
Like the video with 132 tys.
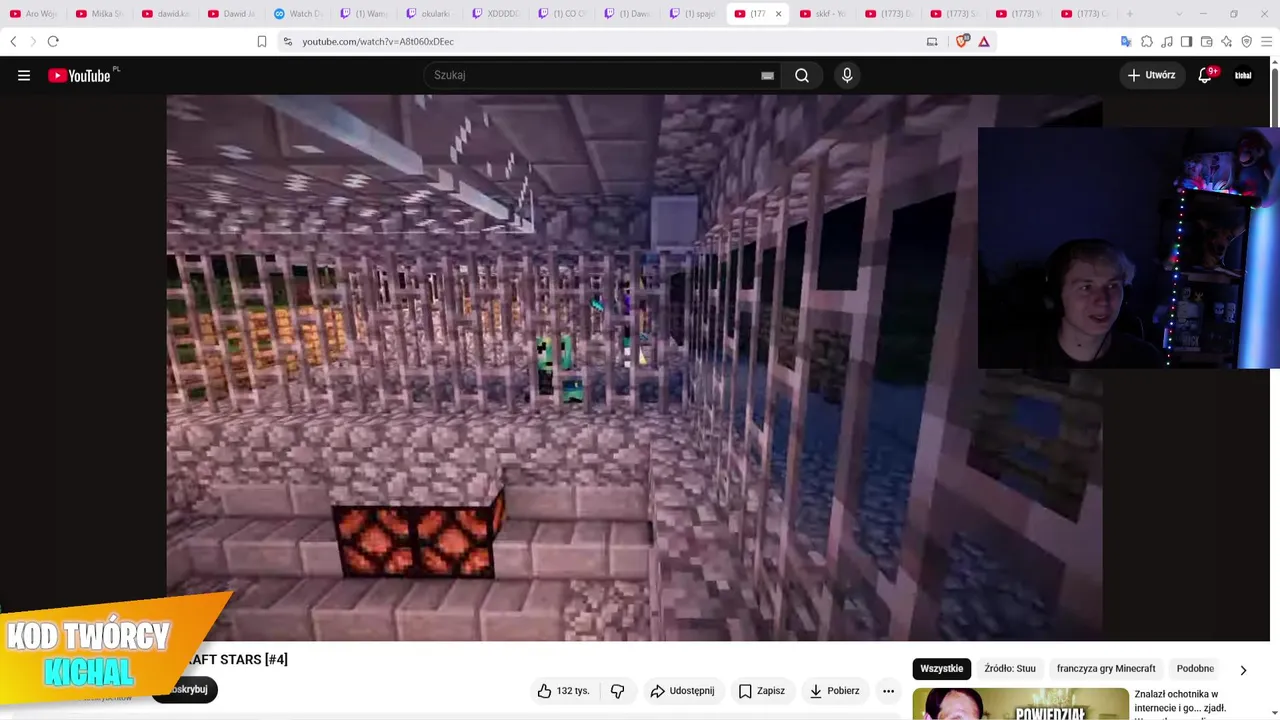tap(563, 691)
